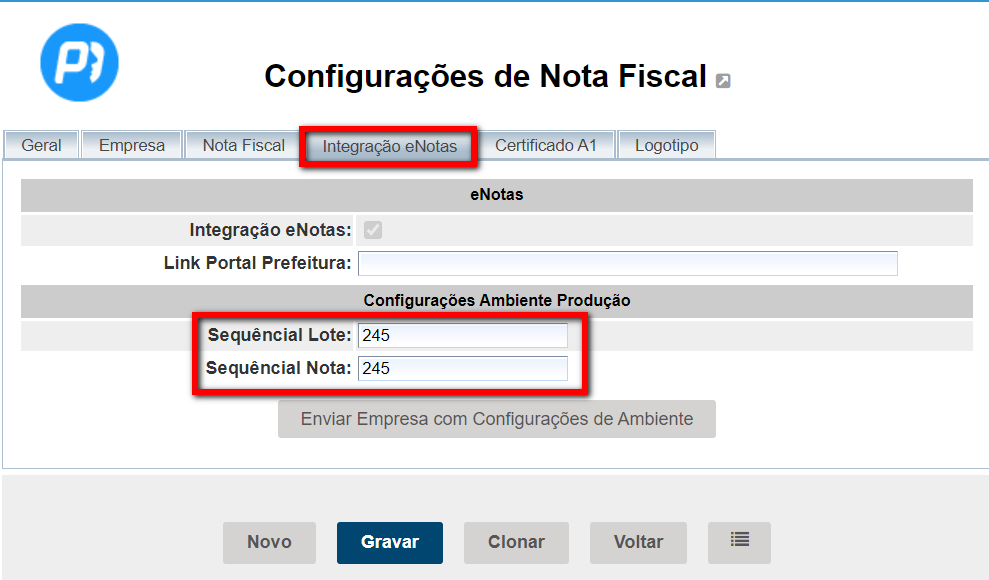The image size is (989, 580).
Task: Go back using the Voltar button
Action: [x=638, y=542]
